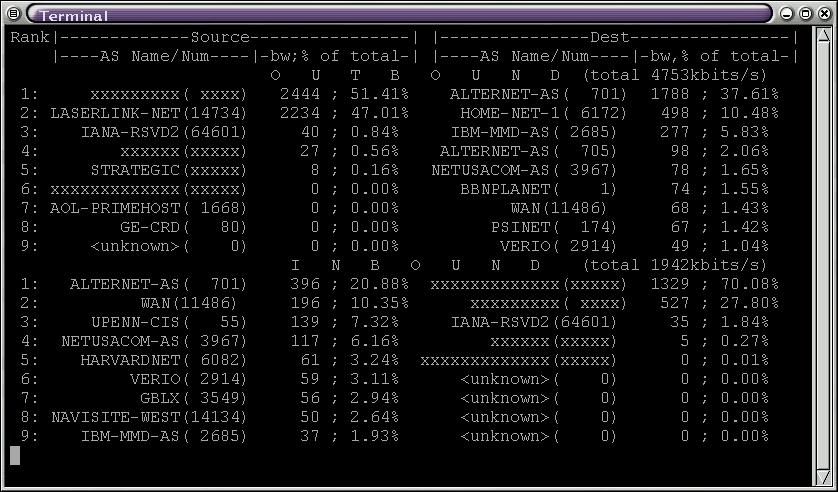Select dest BBNPLANET( 1)

pos(539,189)
